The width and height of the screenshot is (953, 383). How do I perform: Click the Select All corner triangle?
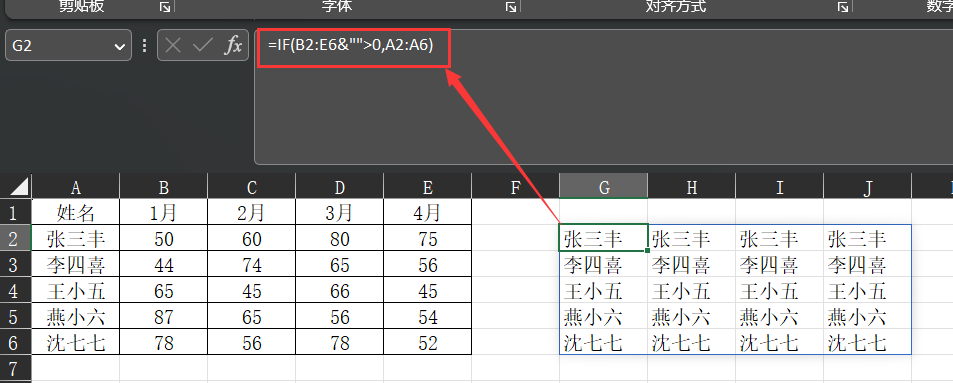[x=20, y=186]
